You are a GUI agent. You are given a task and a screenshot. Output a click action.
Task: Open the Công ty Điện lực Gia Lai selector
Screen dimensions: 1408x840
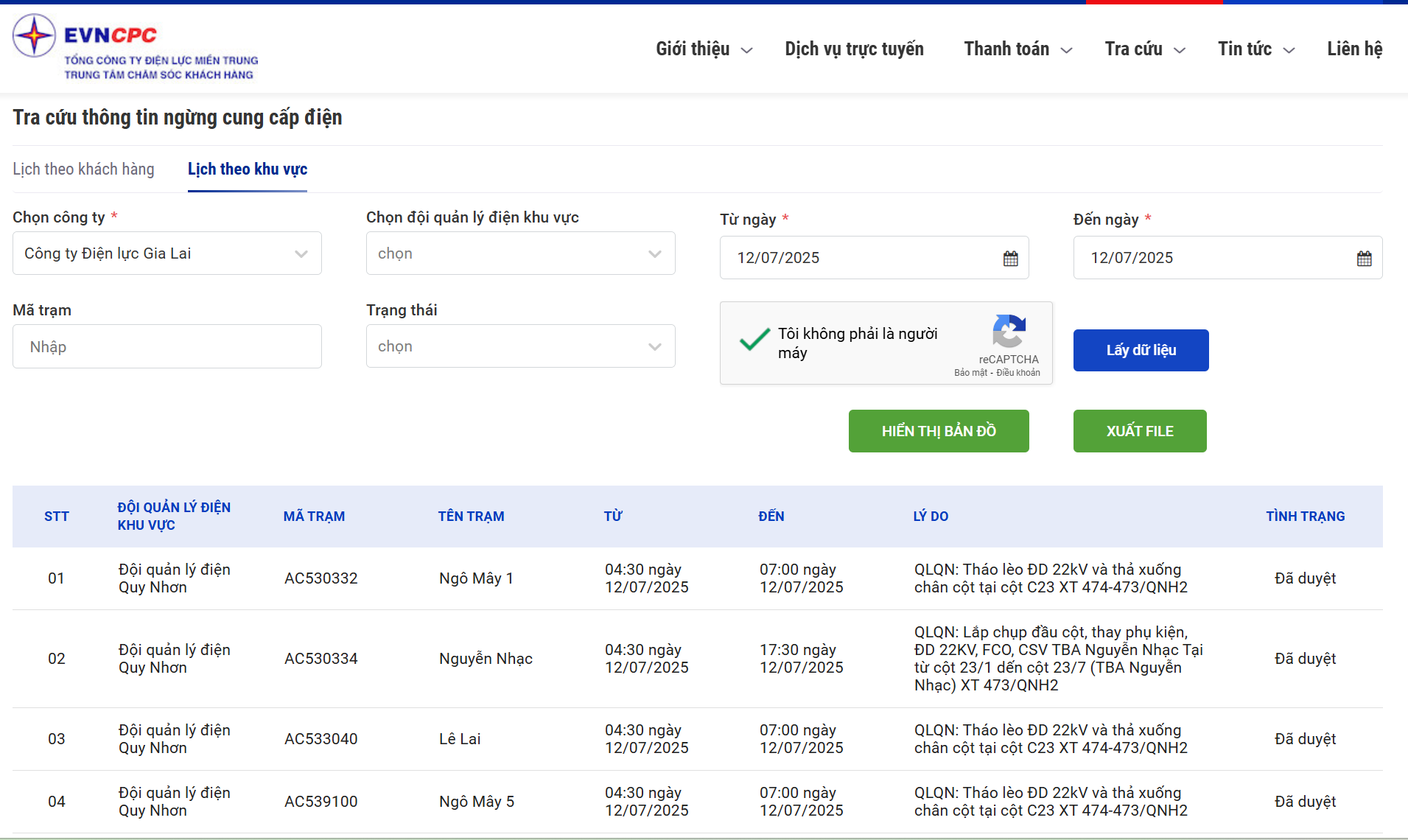[x=167, y=253]
